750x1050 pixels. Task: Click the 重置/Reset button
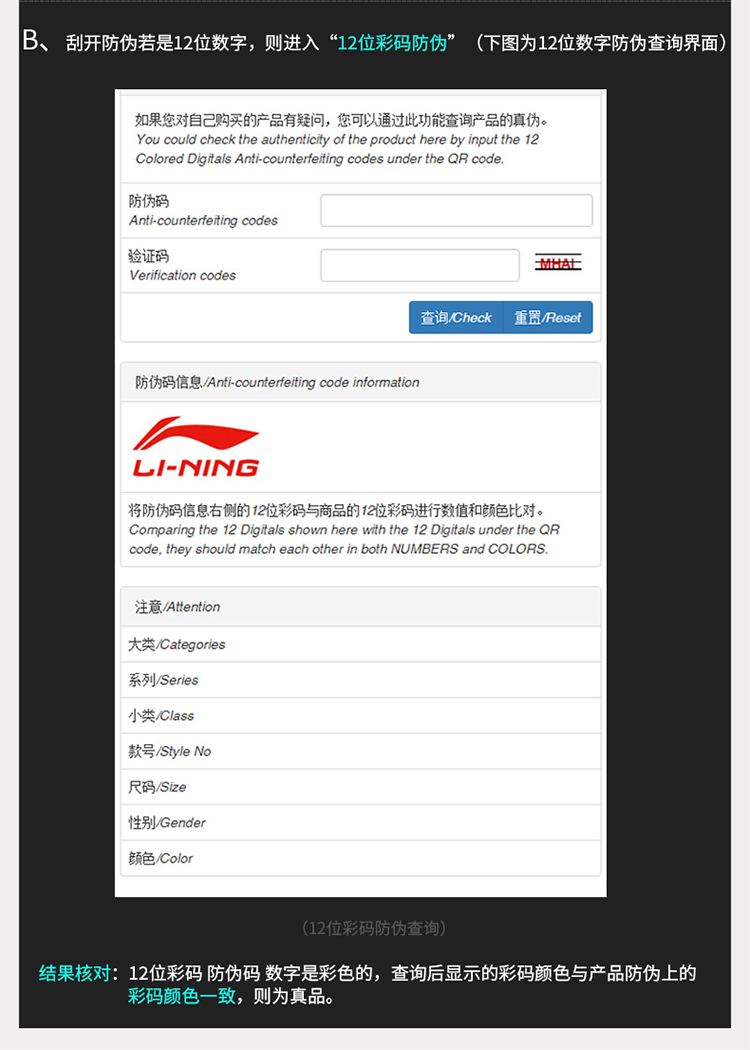(x=548, y=317)
